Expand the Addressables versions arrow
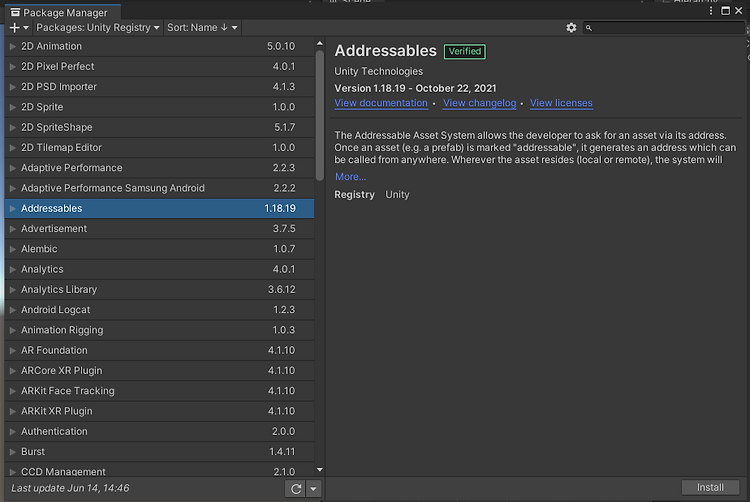Image resolution: width=750 pixels, height=502 pixels. tap(13, 208)
